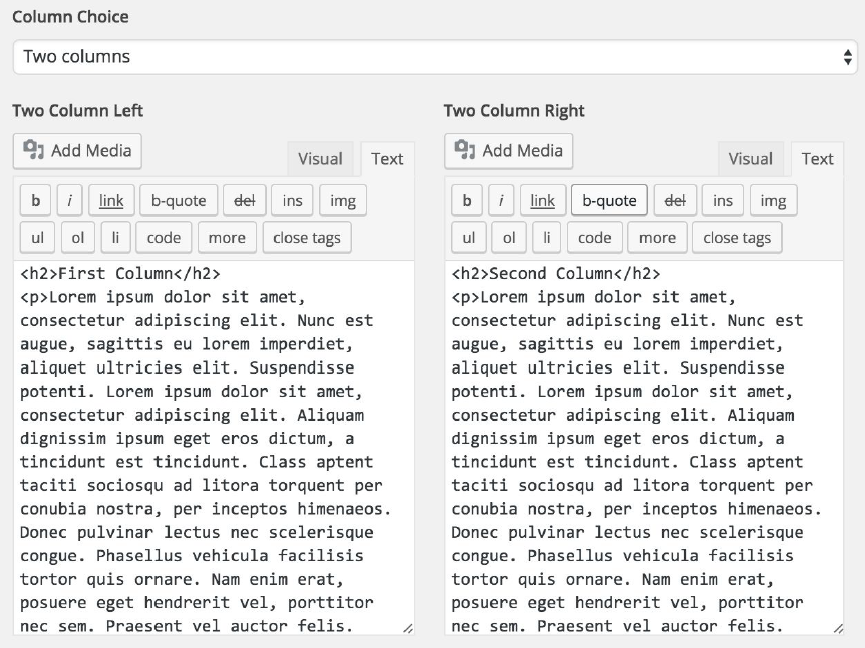
Task: Switch left editor to Visual tab
Action: click(x=320, y=159)
